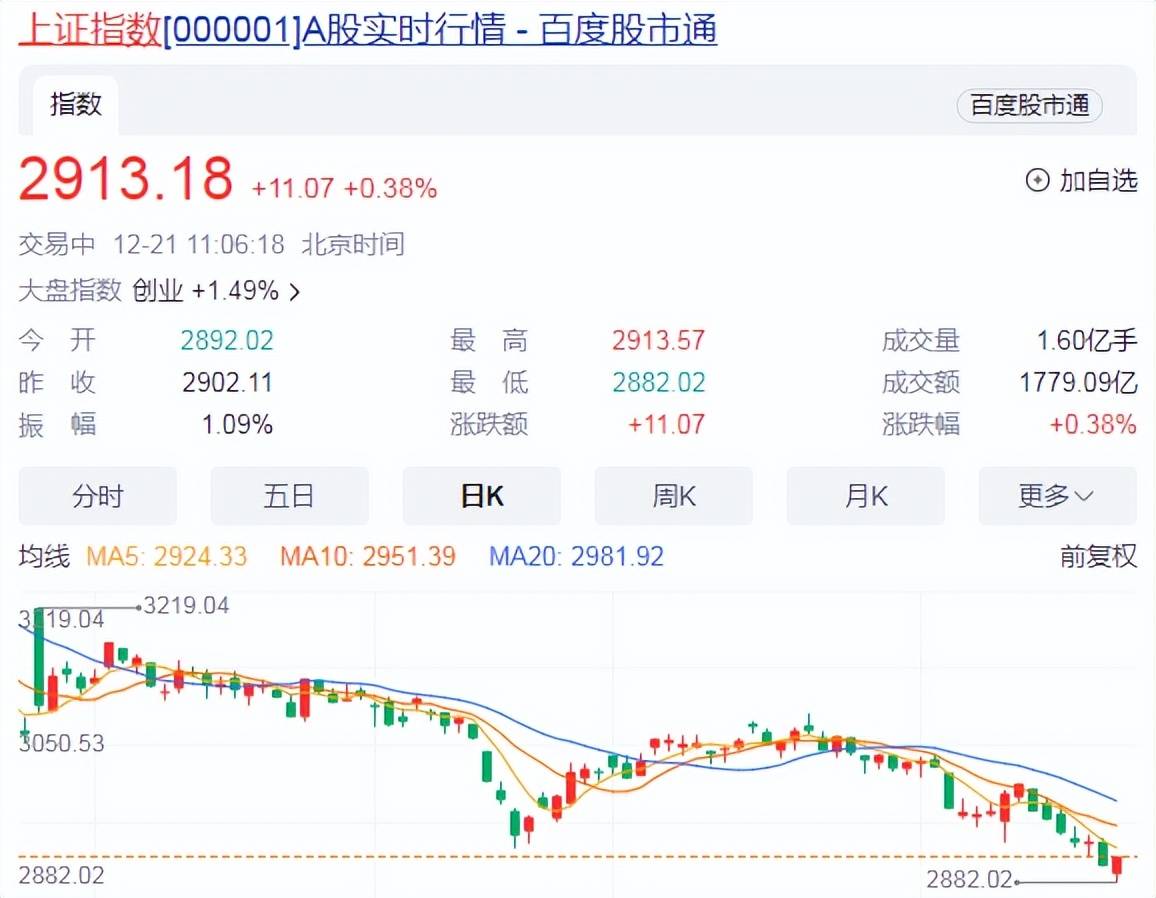Click the 涨跌幅 +0.38% value in stats table
Image resolution: width=1156 pixels, height=898 pixels.
[x=1093, y=424]
